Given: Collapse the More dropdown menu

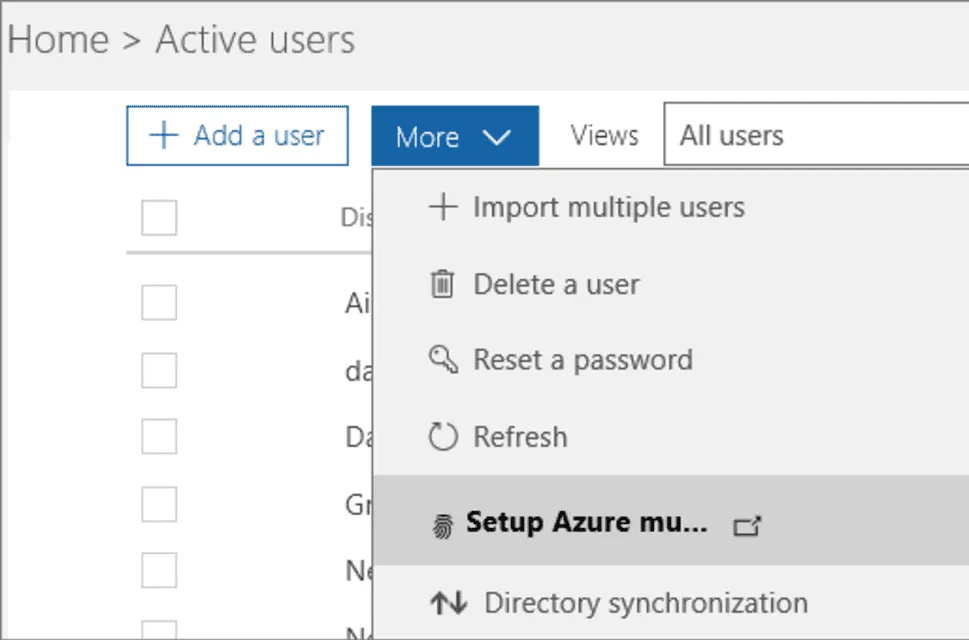Looking at the screenshot, I should (x=454, y=137).
